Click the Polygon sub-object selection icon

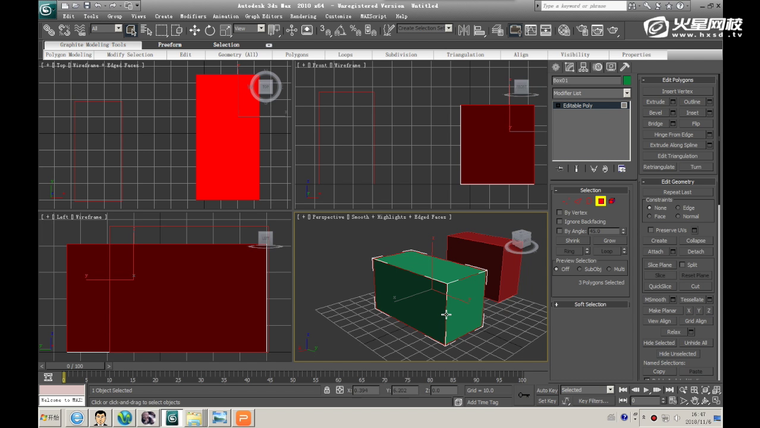pyautogui.click(x=600, y=201)
